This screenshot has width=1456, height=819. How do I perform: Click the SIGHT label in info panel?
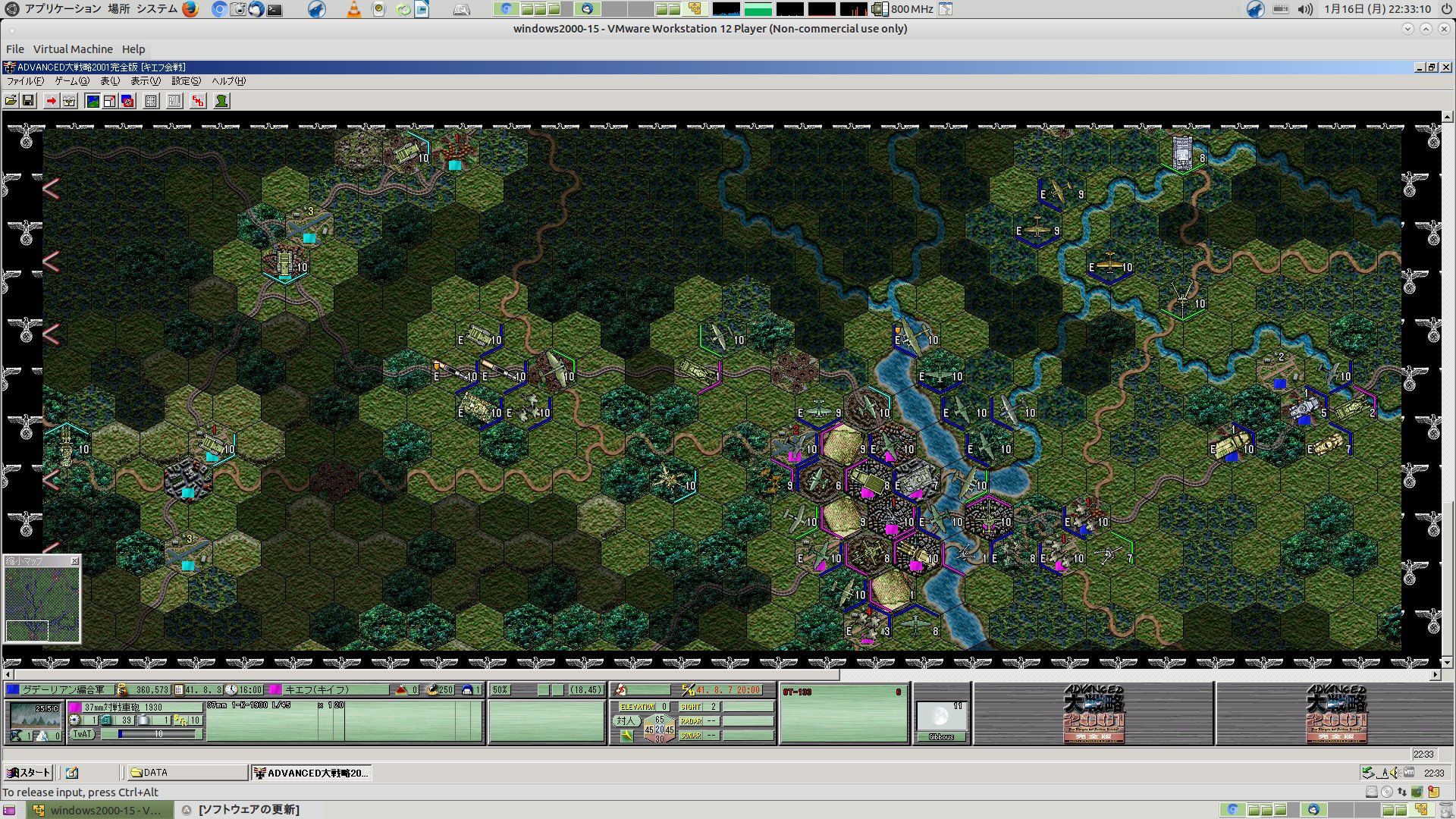(691, 707)
